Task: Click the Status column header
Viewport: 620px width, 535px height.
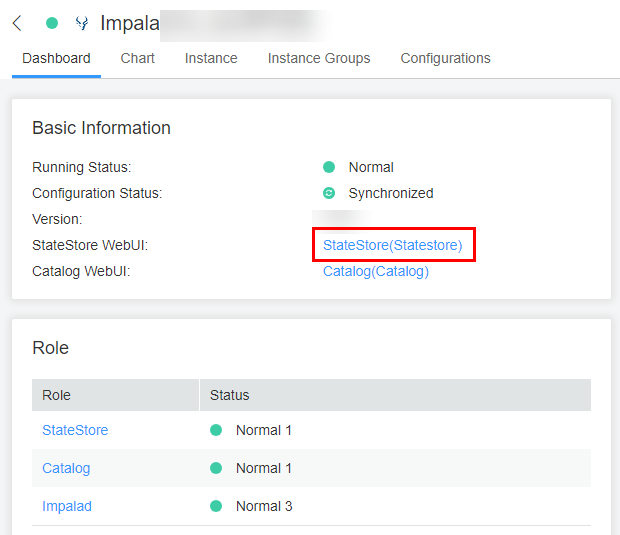Action: click(x=395, y=395)
